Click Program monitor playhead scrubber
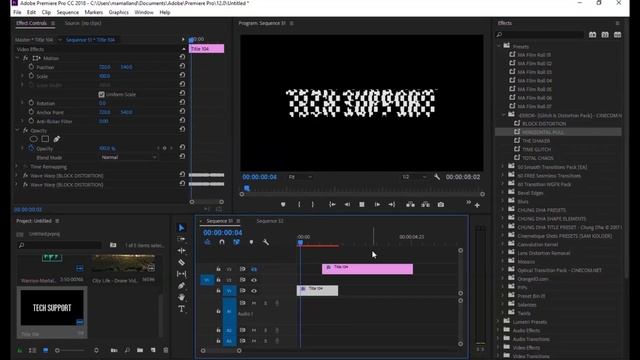The height and width of the screenshot is (360, 640). point(247,188)
